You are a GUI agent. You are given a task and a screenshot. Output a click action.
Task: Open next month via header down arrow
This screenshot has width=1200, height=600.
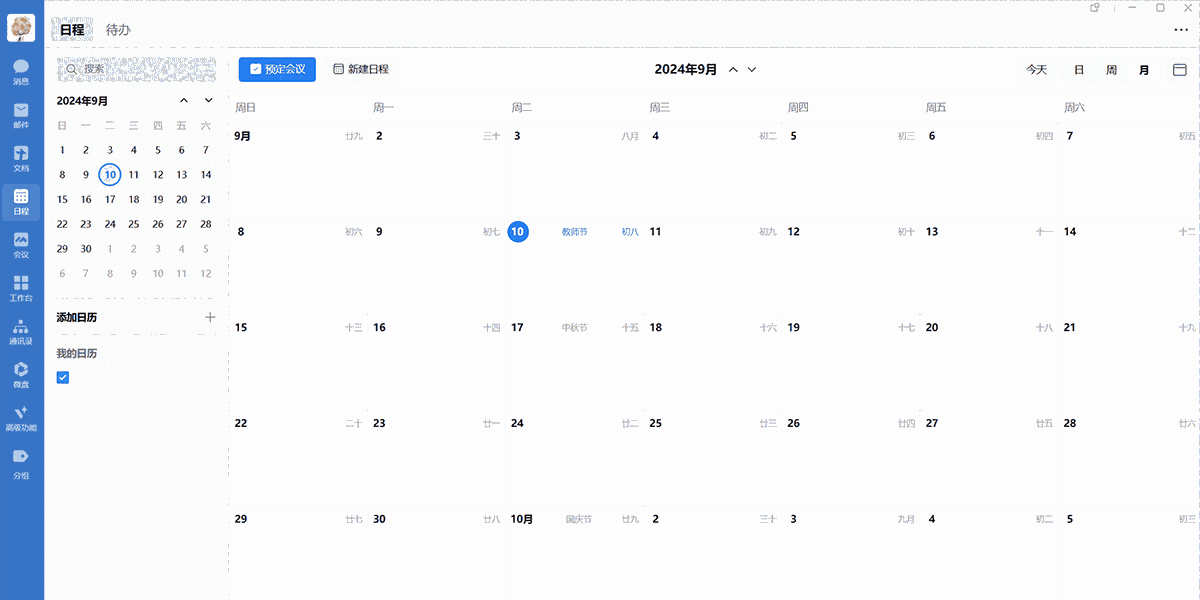pyautogui.click(x=750, y=69)
